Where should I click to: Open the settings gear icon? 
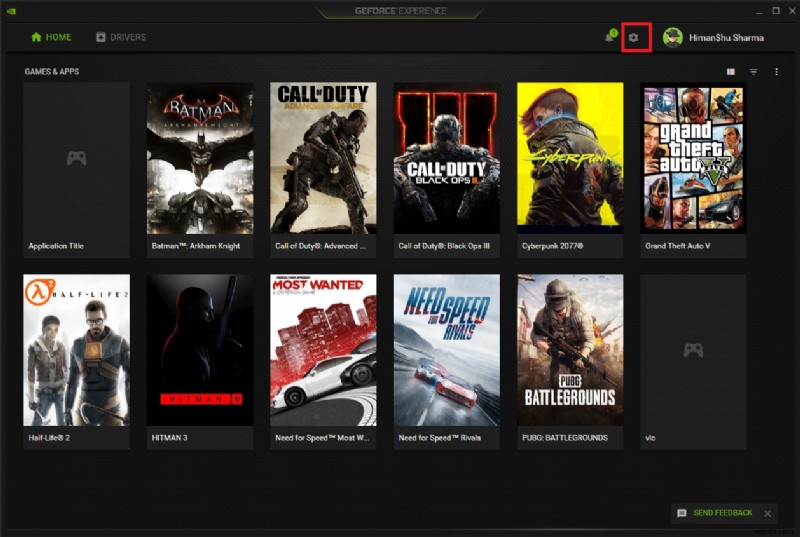coord(633,37)
